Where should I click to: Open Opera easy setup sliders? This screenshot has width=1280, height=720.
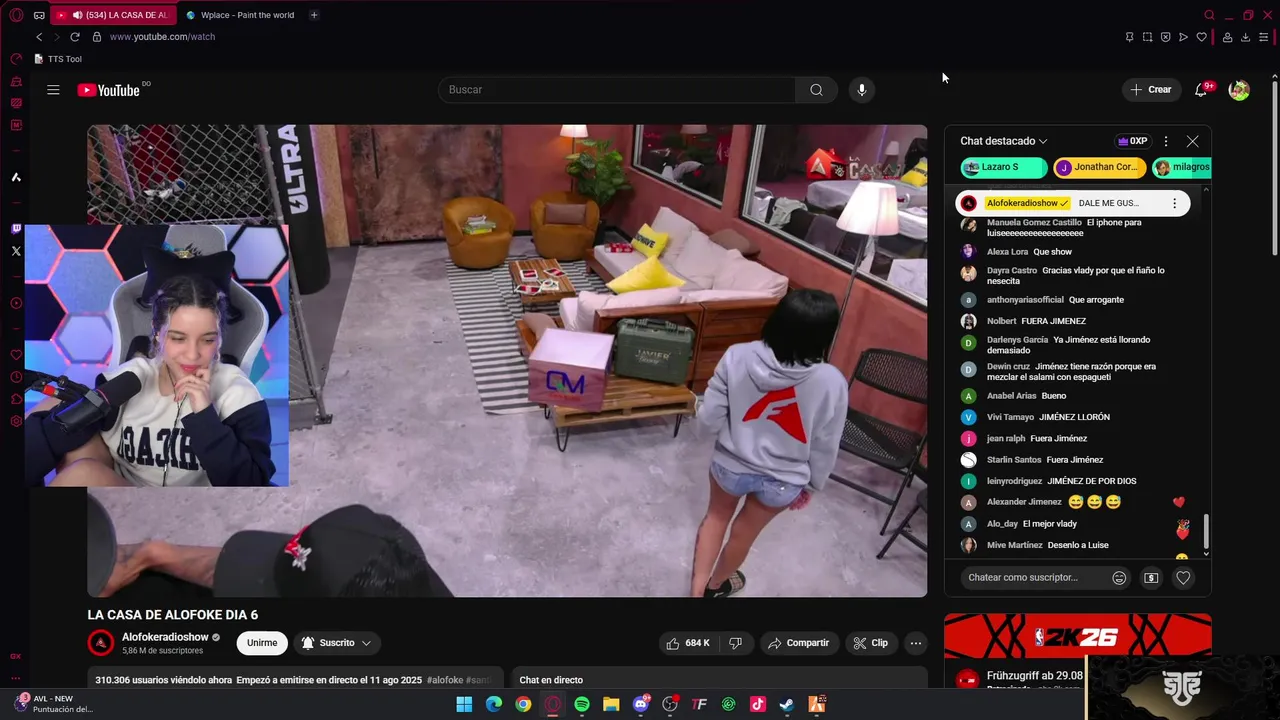(1263, 37)
